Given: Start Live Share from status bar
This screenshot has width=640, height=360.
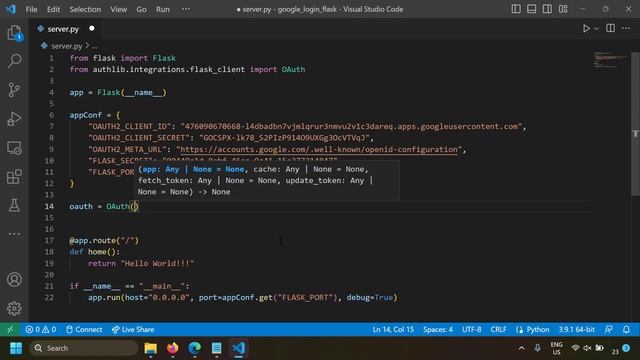Looking at the screenshot, I should (133, 329).
